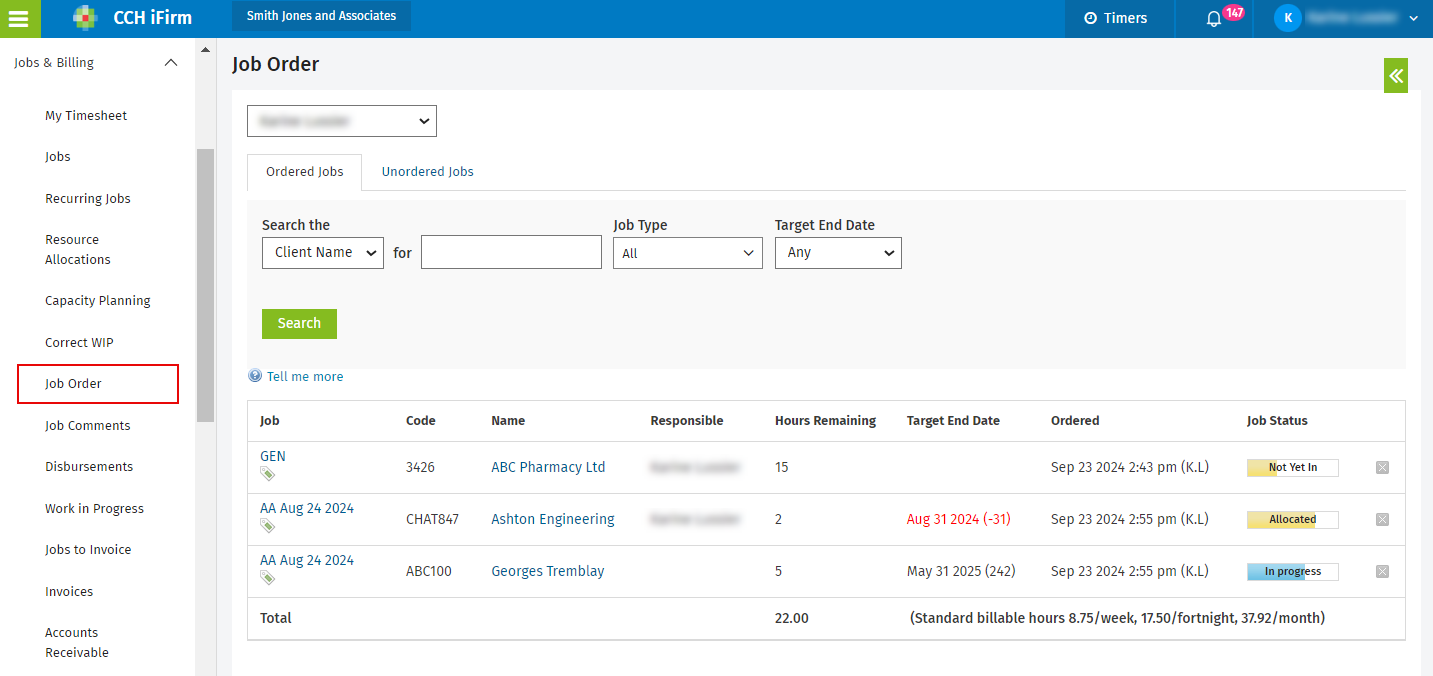Click the Hours Remaining column header
The width and height of the screenshot is (1433, 676).
coord(825,421)
